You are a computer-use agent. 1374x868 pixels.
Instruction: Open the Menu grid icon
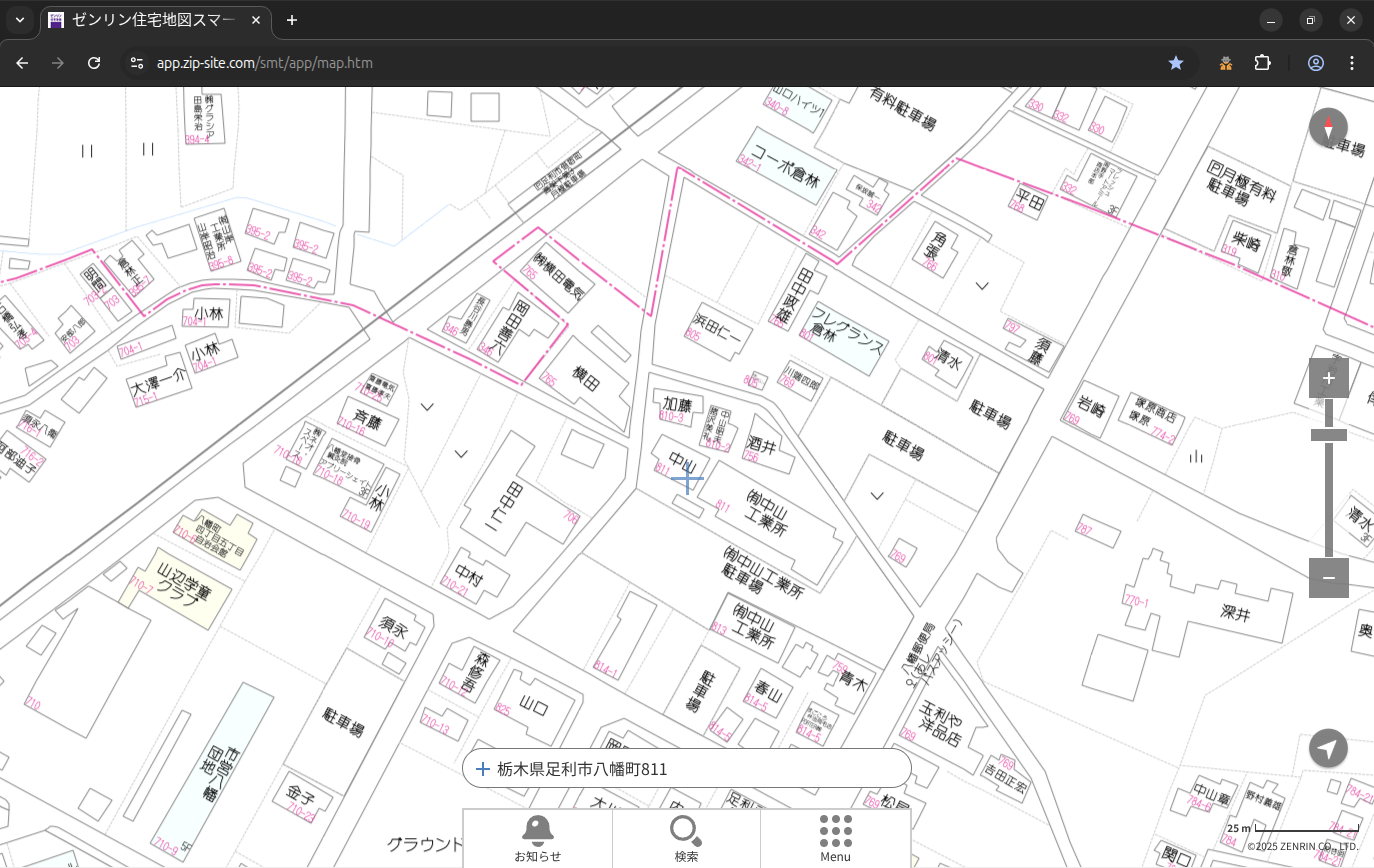click(x=835, y=837)
